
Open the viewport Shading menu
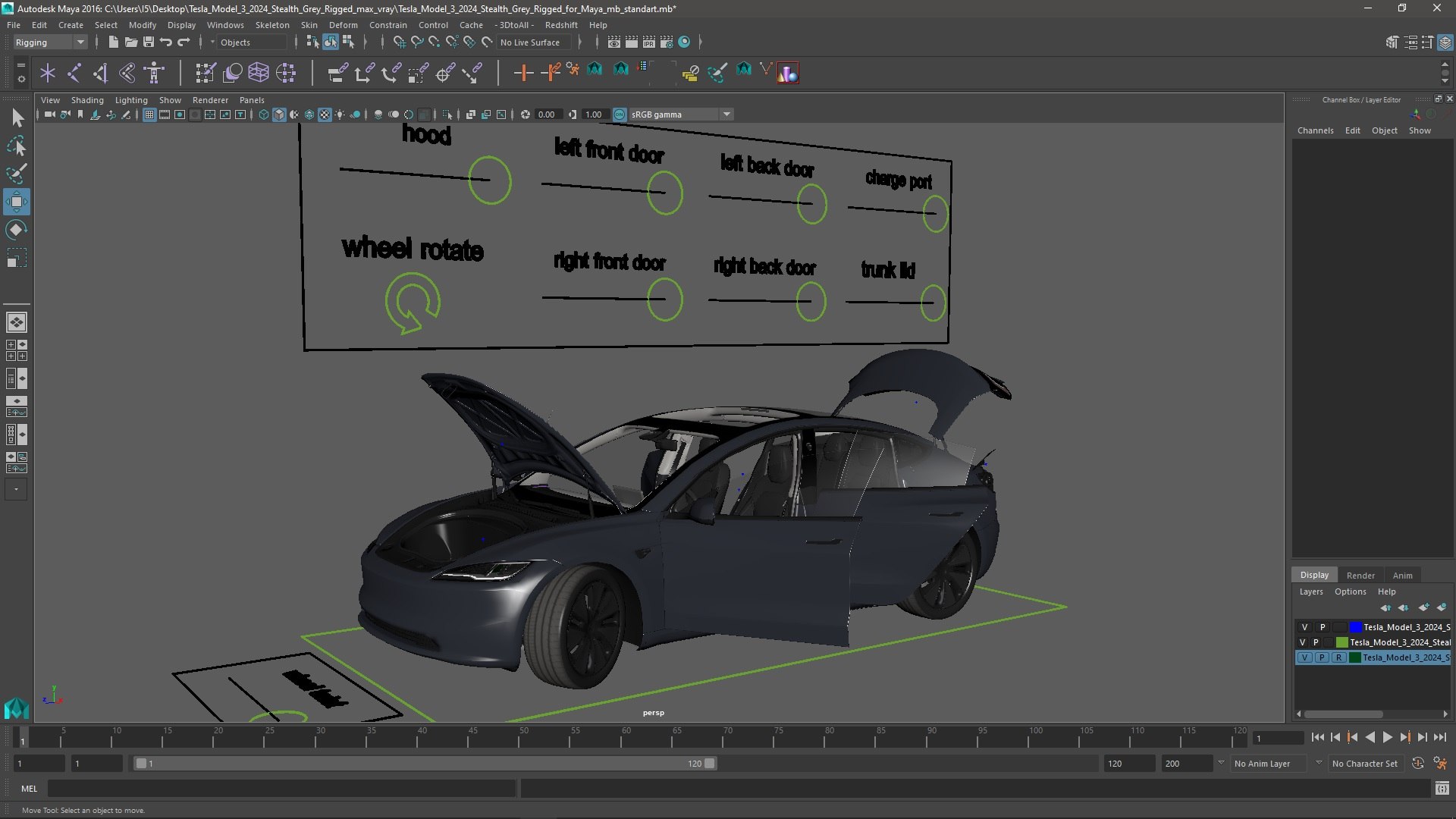click(x=87, y=100)
